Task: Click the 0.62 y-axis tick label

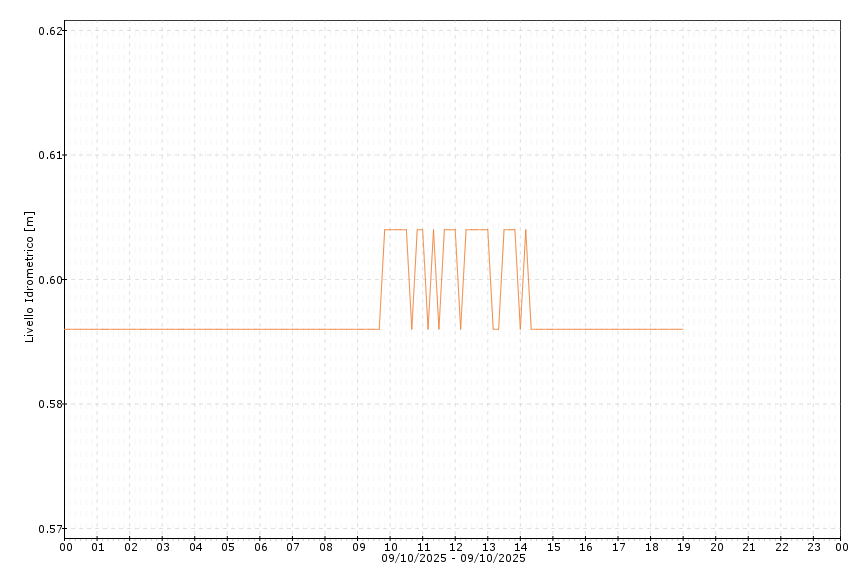Action: 50,31
